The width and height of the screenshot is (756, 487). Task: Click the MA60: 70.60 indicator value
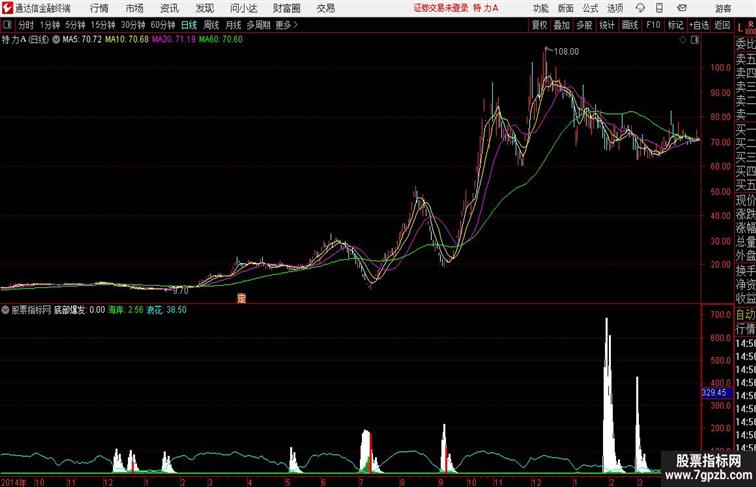[221, 40]
